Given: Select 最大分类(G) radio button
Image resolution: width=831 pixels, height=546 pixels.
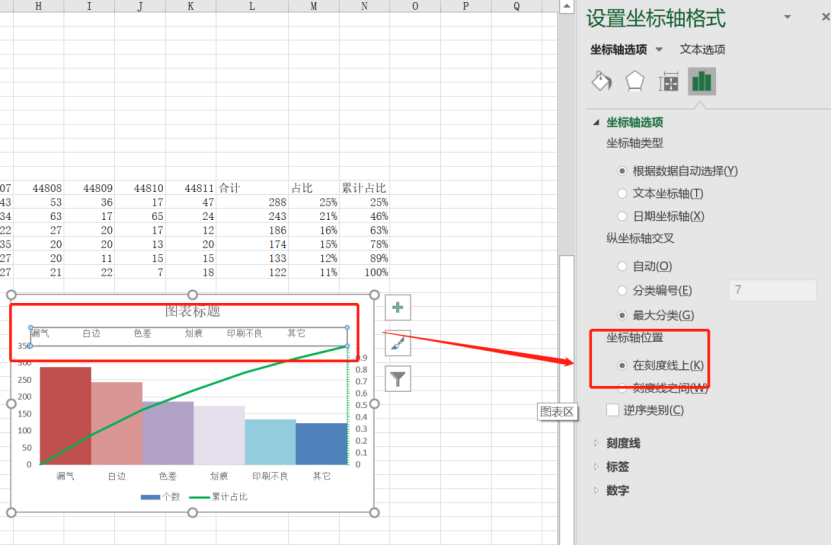Looking at the screenshot, I should tap(622, 315).
